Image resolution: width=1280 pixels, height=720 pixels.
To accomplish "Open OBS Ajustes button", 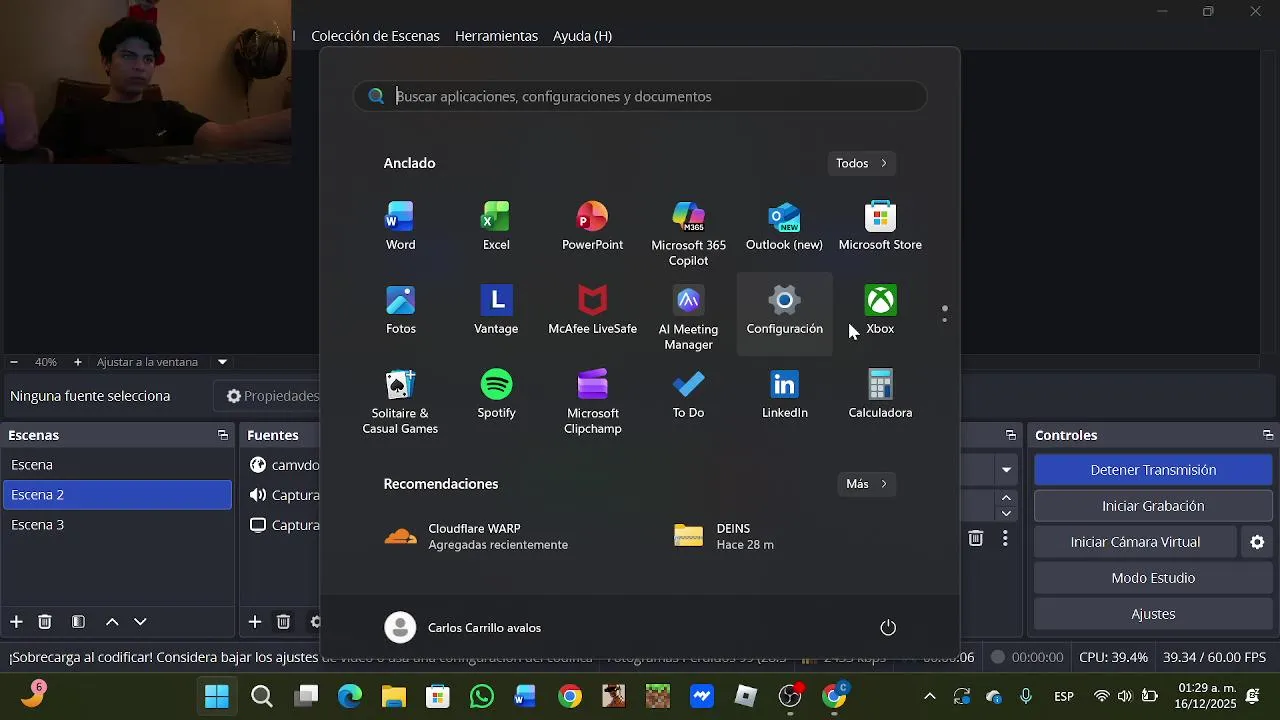I will tap(1153, 614).
